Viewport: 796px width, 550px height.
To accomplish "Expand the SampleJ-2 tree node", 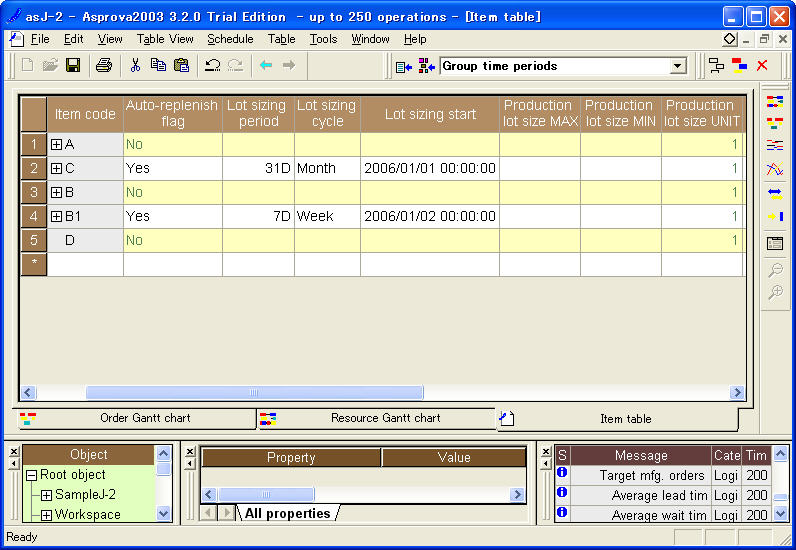I will (x=46, y=496).
